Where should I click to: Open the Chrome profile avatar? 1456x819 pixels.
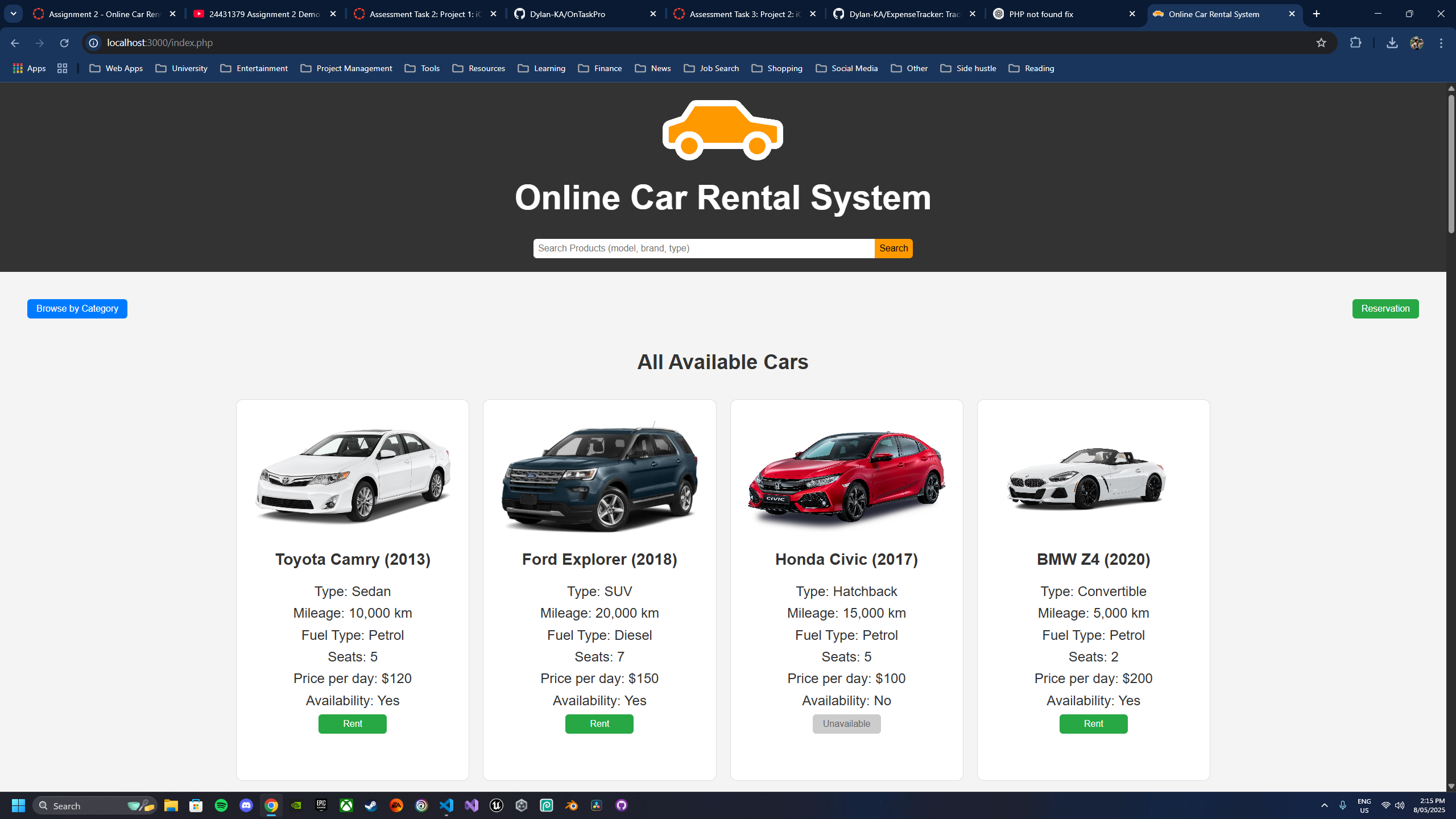(1417, 43)
